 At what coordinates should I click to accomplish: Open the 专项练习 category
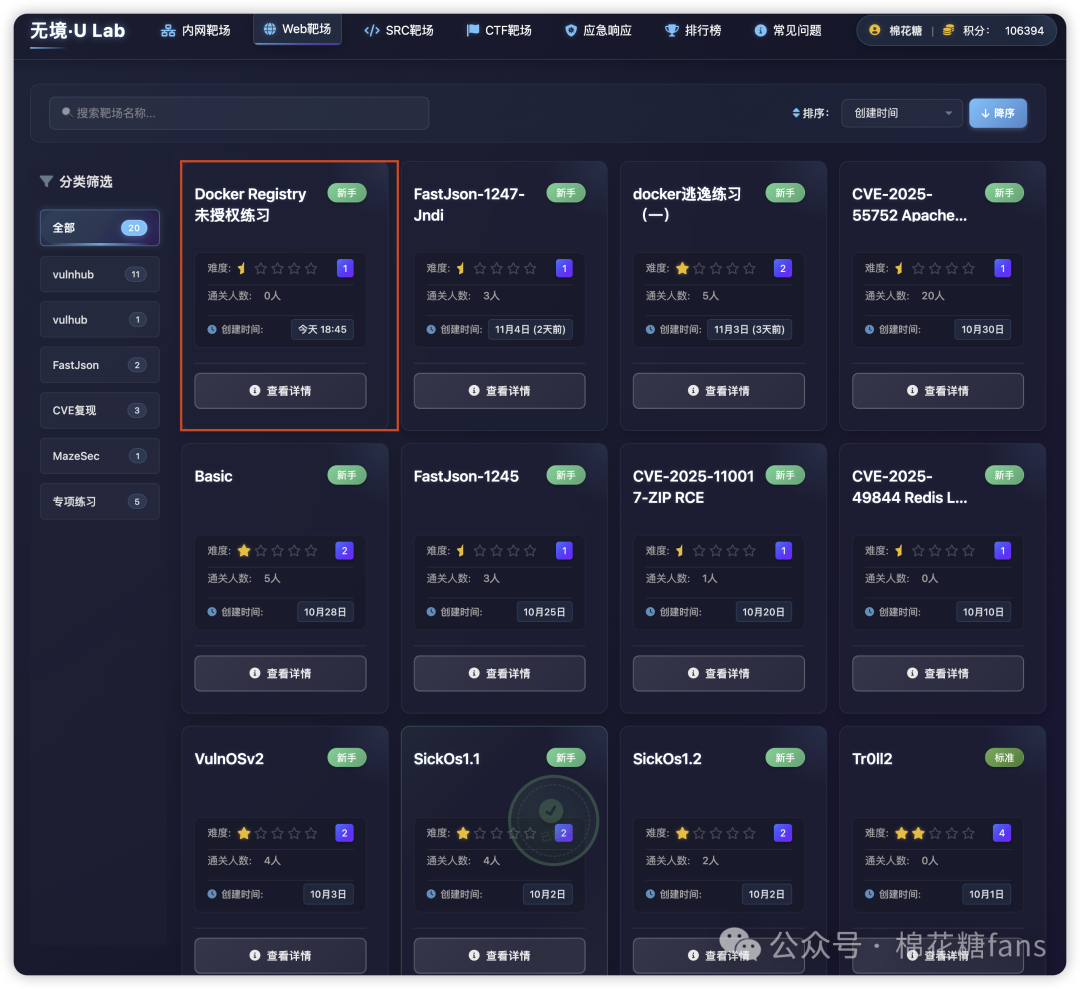click(100, 501)
